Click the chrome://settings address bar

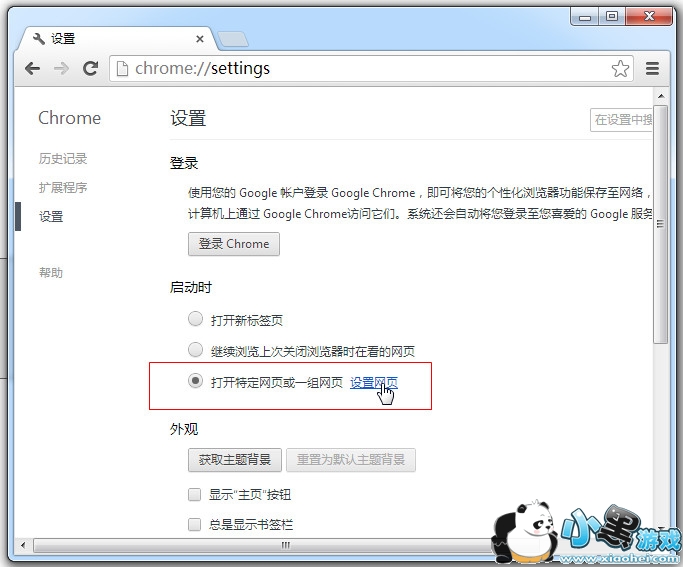371,68
